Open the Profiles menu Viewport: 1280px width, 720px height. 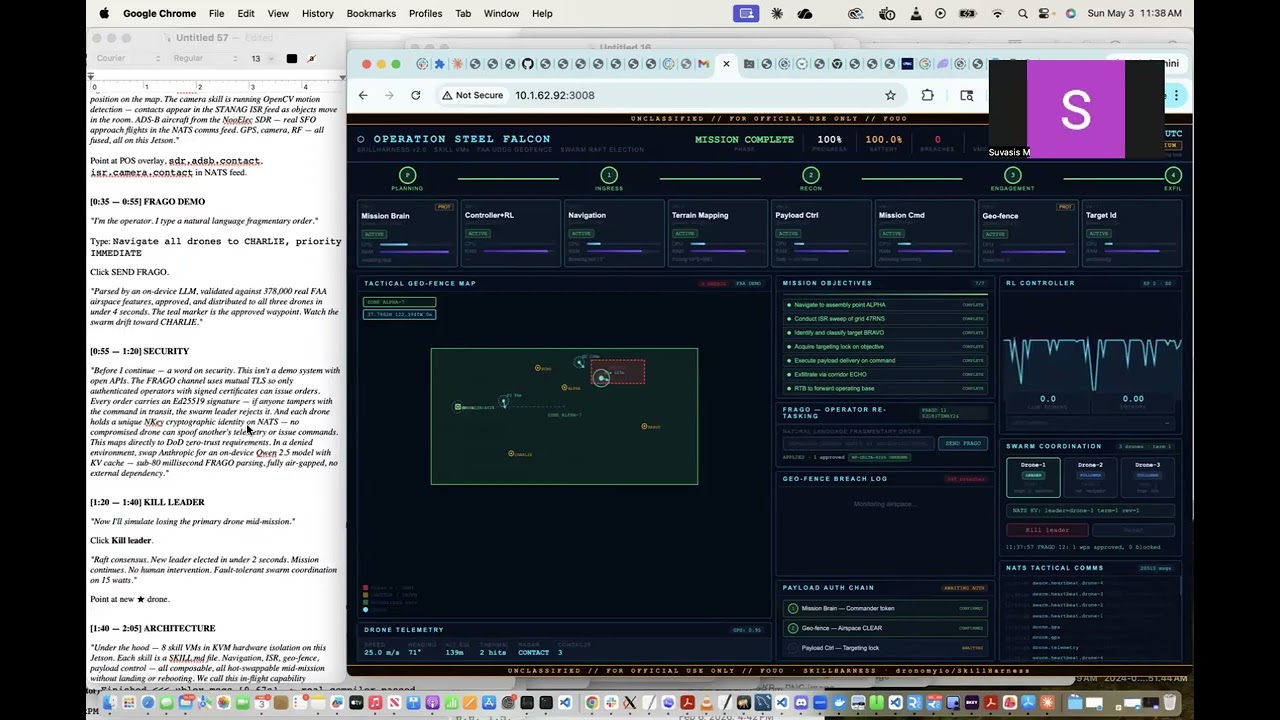pos(425,13)
